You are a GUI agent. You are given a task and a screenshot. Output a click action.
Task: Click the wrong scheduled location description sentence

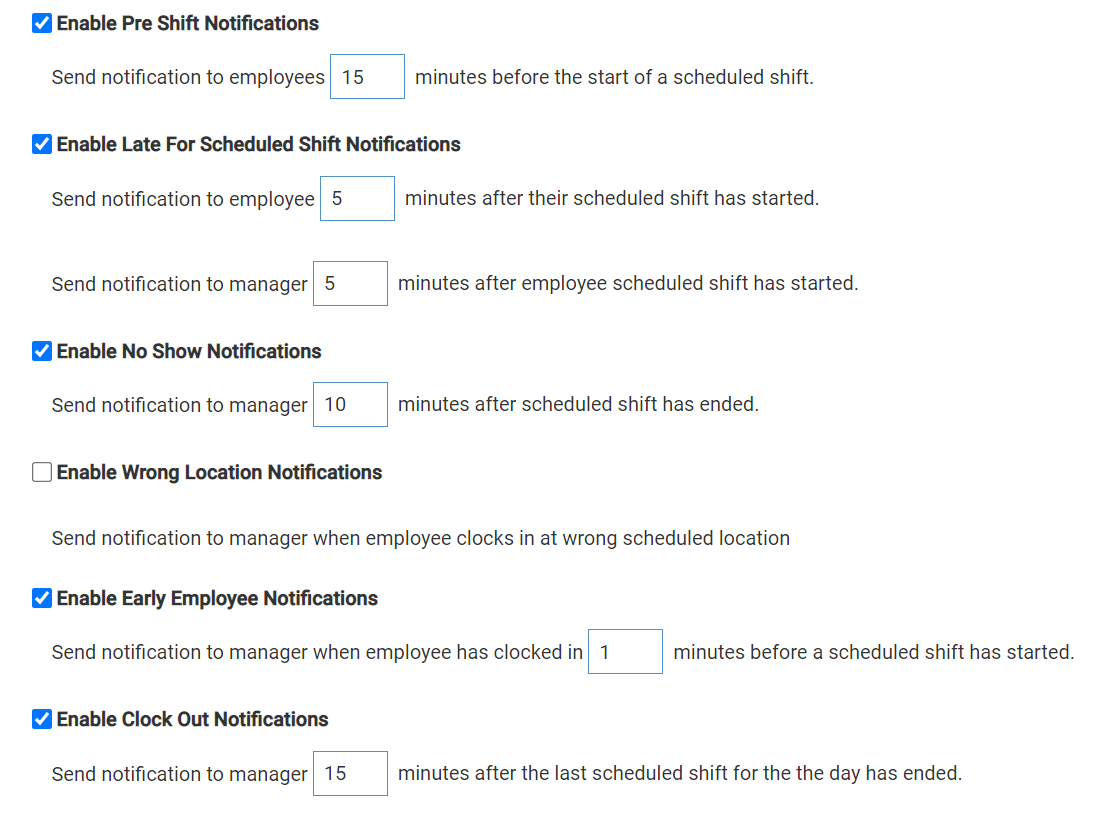click(420, 538)
